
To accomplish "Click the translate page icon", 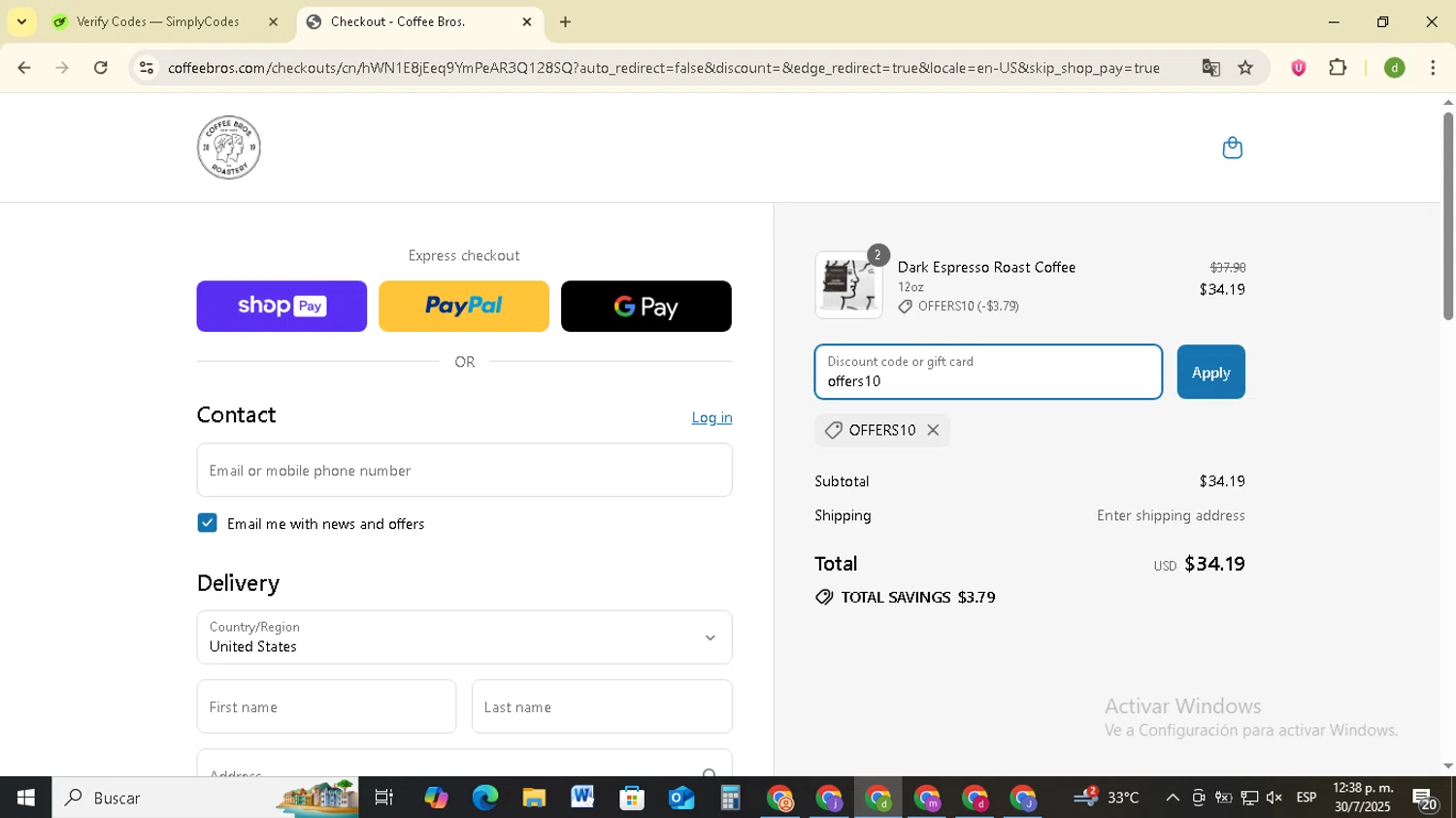I will [1210, 68].
